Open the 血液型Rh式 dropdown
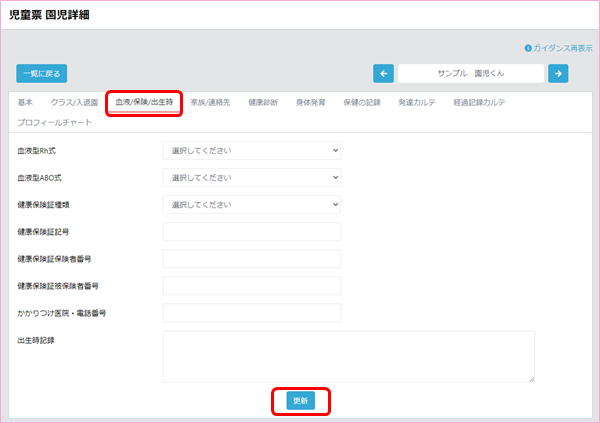Screen dimensions: 600x423 [251, 151]
